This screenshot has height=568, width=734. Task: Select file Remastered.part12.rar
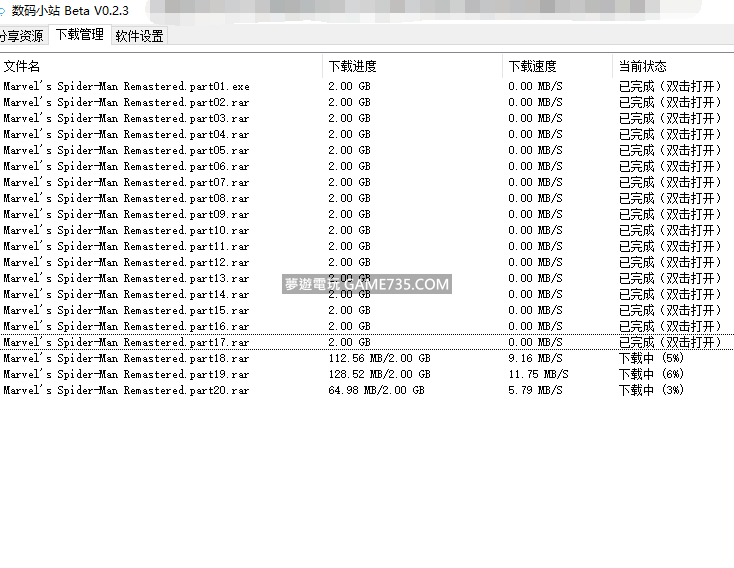(x=126, y=262)
